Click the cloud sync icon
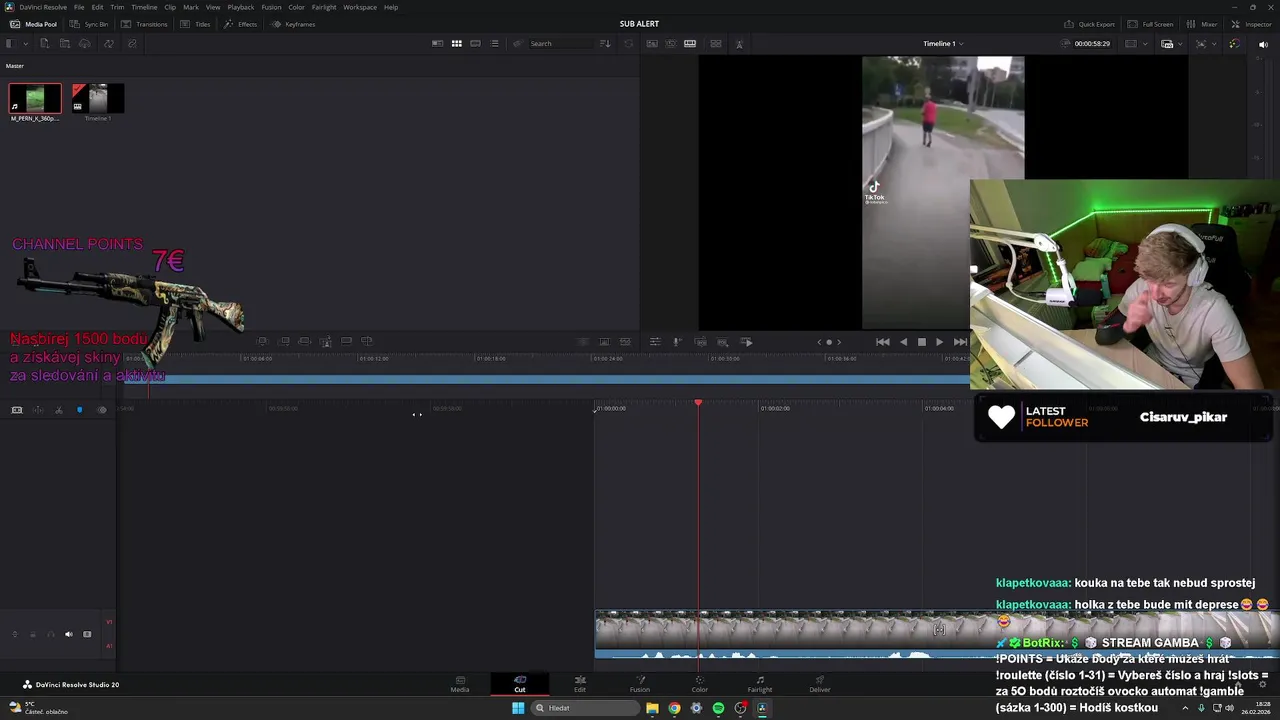The image size is (1280, 720). 85,43
